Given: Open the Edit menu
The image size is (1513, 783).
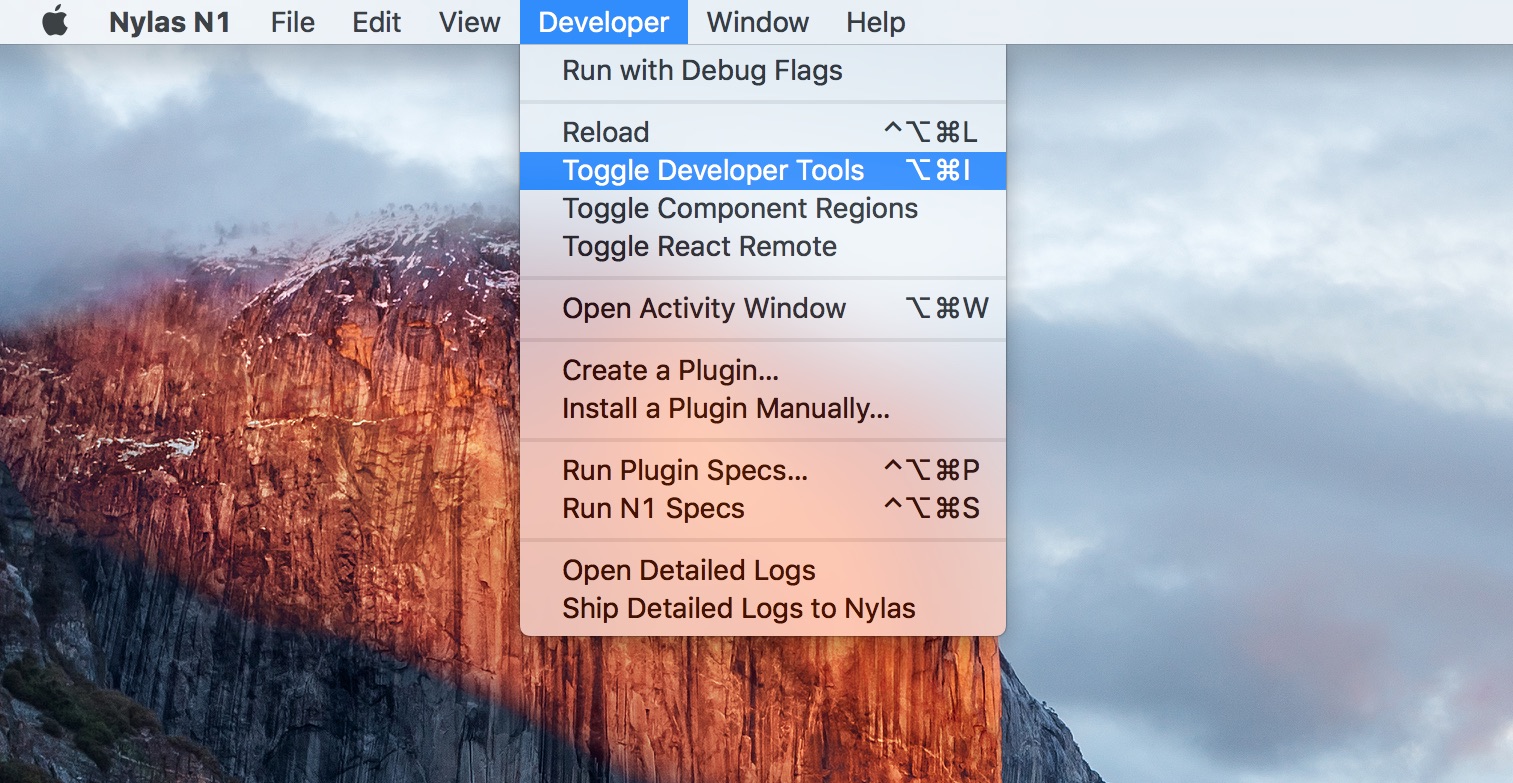Looking at the screenshot, I should (x=377, y=22).
